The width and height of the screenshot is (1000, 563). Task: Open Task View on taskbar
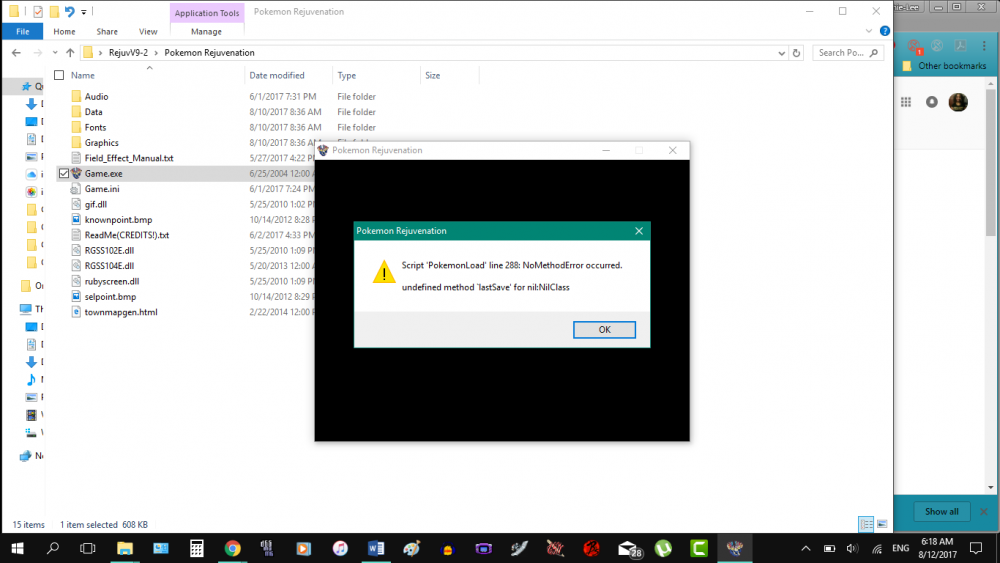click(87, 548)
